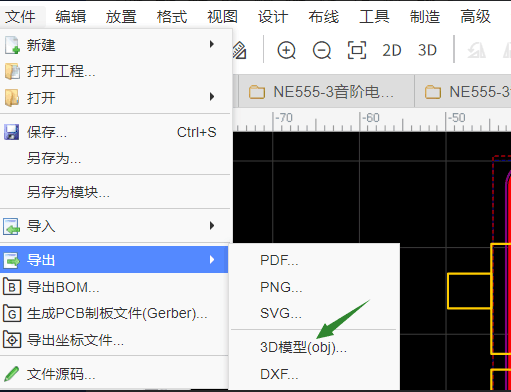Expand the 导出 submenu arrow
The height and width of the screenshot is (392, 511).
pyautogui.click(x=212, y=260)
